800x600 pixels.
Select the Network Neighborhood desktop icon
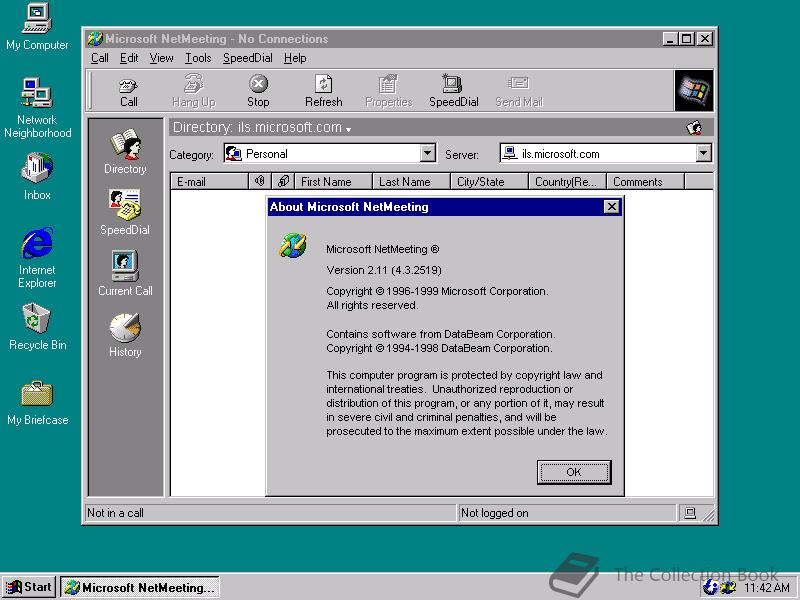click(37, 108)
